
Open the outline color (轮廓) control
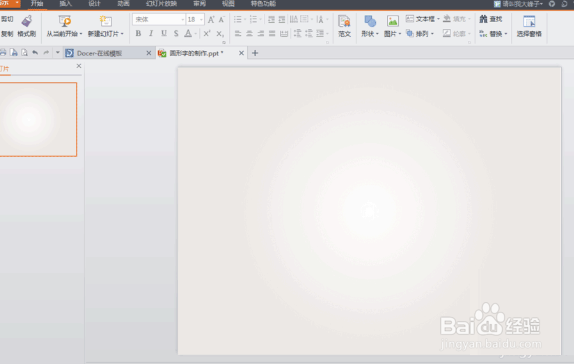(456, 34)
